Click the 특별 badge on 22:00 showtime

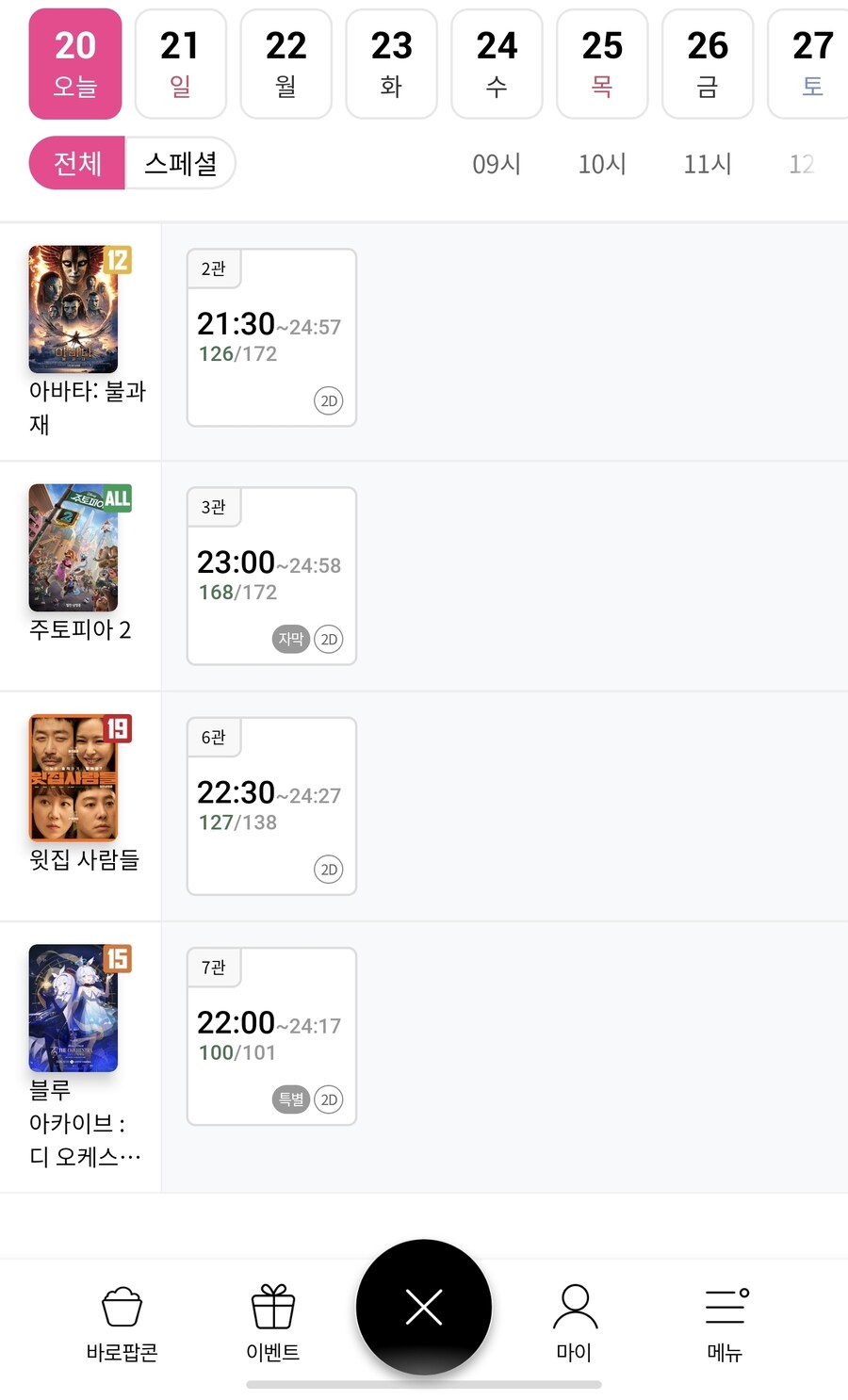coord(290,1099)
